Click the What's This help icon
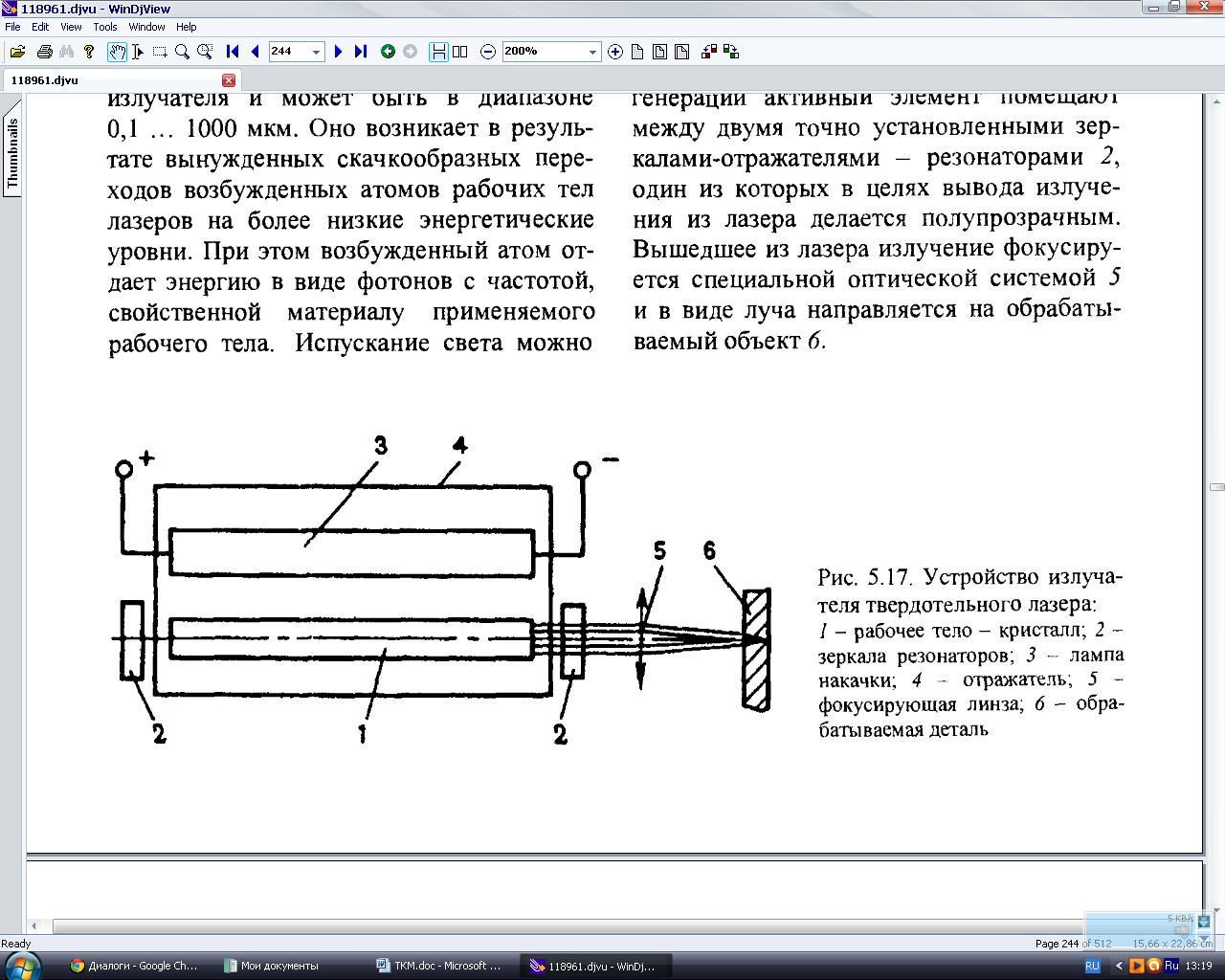This screenshot has width=1225, height=980. (89, 52)
